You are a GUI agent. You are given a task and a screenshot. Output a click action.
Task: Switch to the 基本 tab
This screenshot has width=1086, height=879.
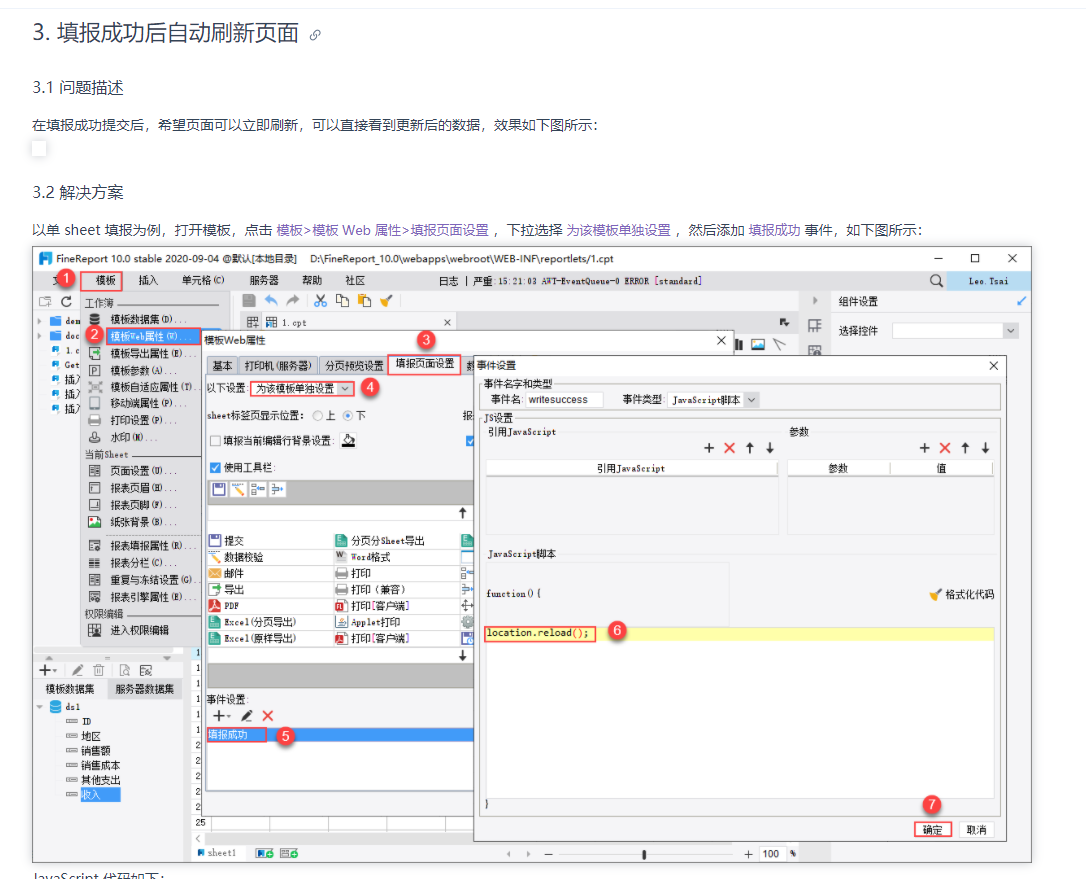click(222, 366)
